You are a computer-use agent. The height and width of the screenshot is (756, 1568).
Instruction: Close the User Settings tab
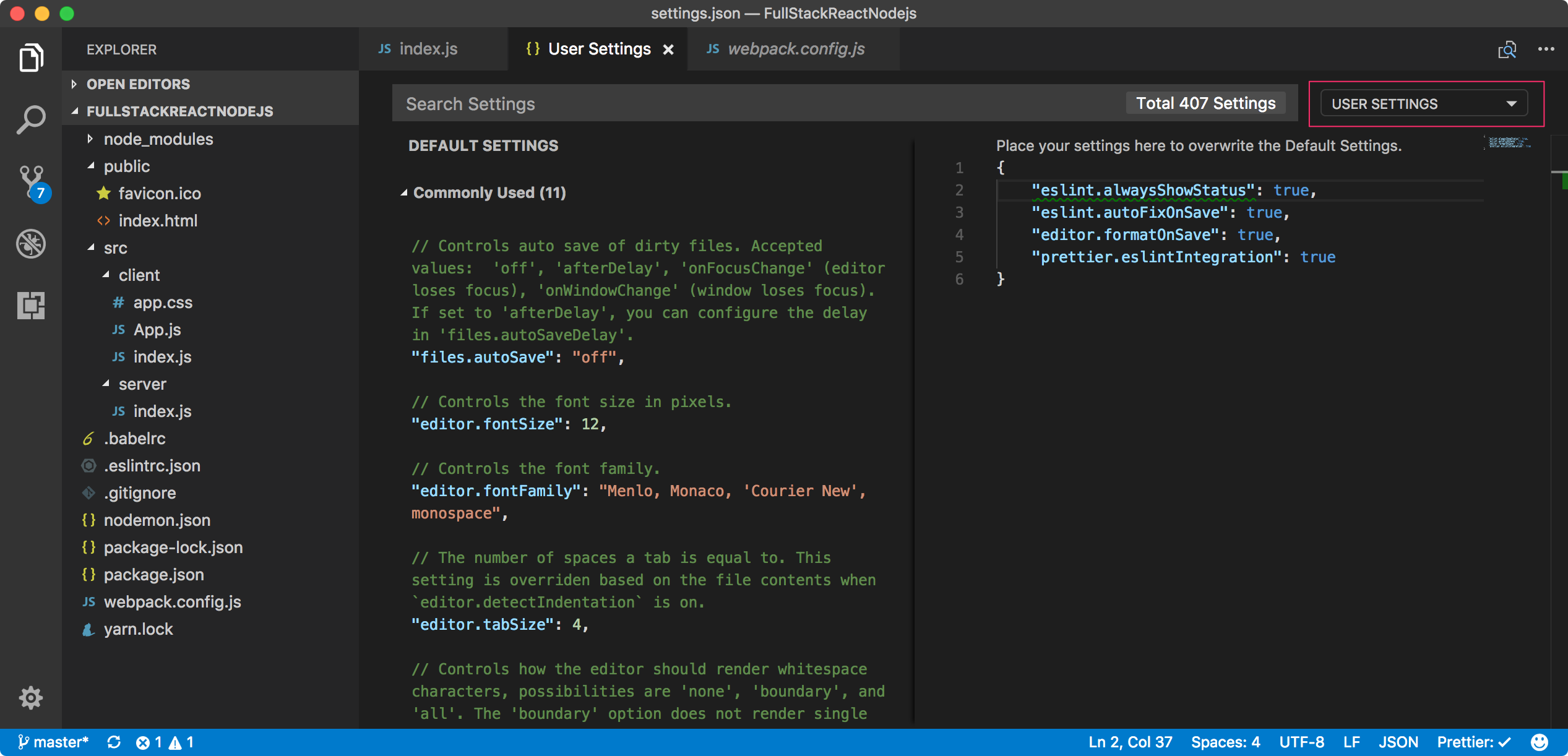[668, 49]
